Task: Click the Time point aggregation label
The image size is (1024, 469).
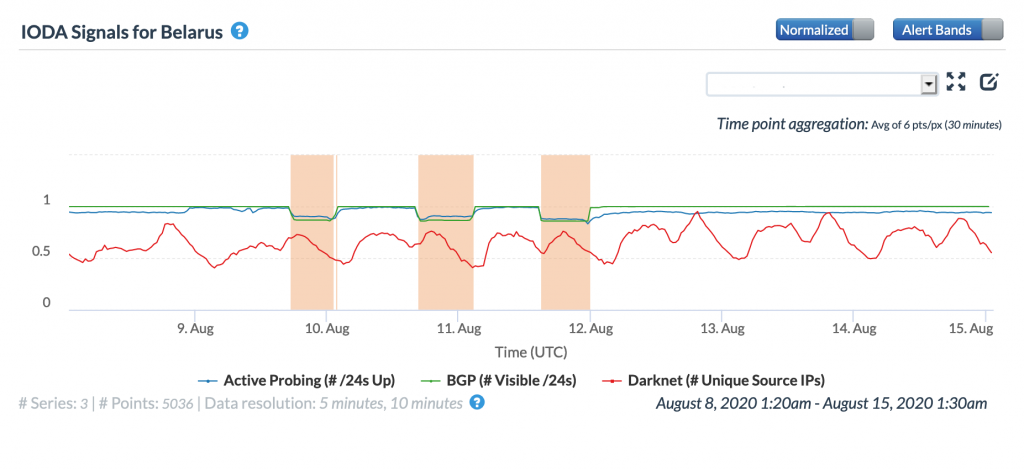Action: (x=790, y=124)
